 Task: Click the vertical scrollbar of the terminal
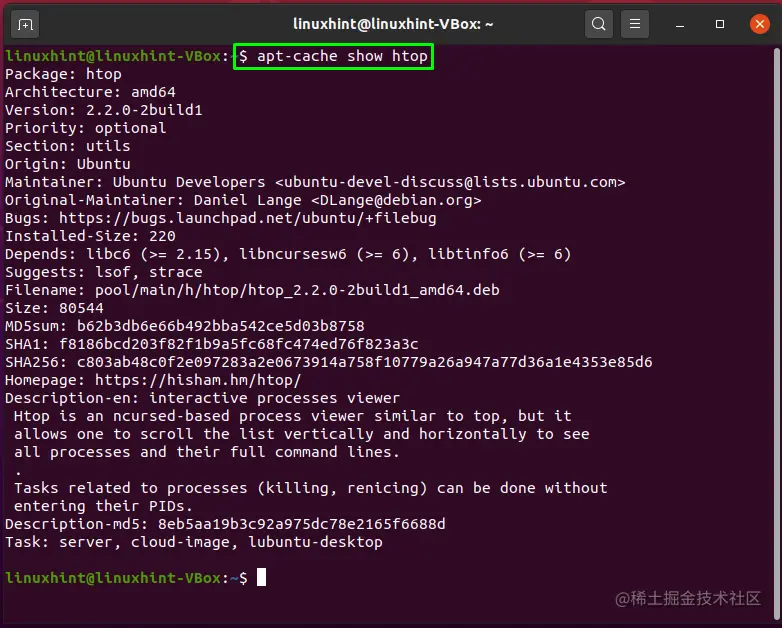pos(777,334)
